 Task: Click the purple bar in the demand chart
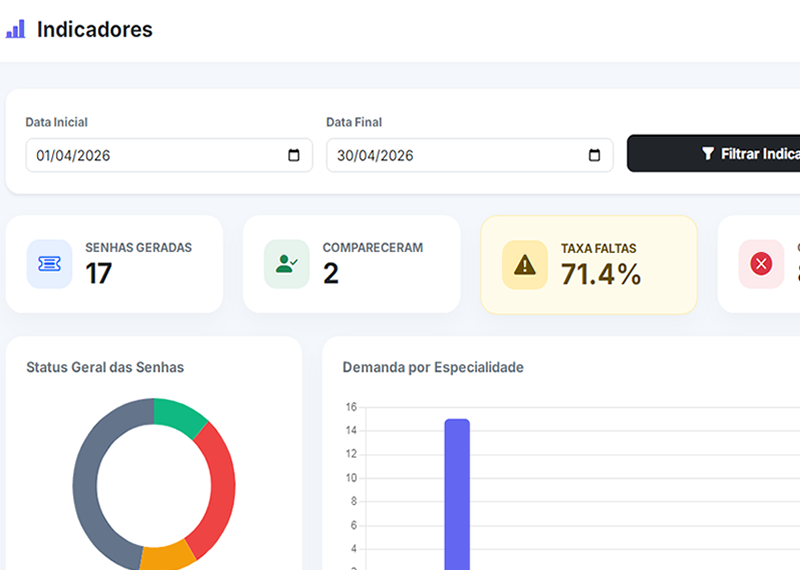point(457,494)
